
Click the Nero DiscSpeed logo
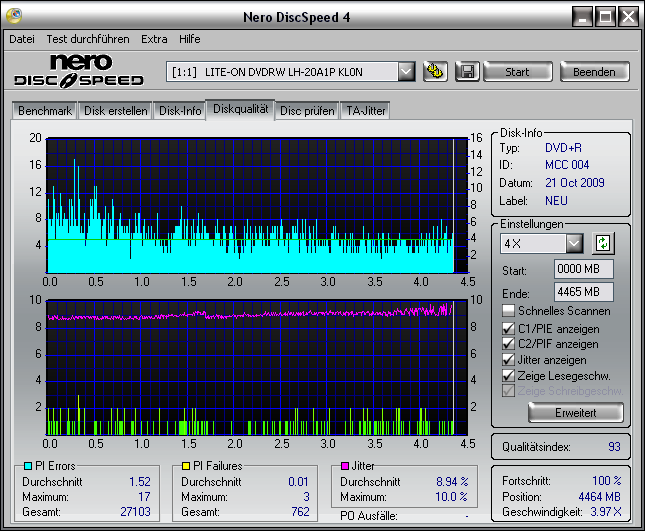[x=78, y=70]
